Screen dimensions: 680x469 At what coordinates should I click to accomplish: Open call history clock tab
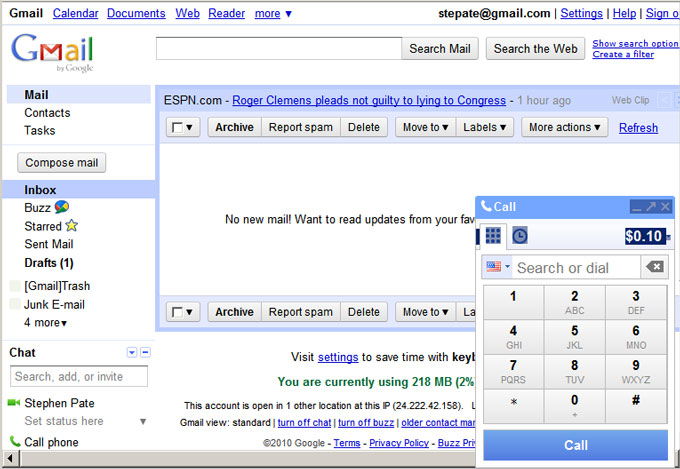point(520,236)
